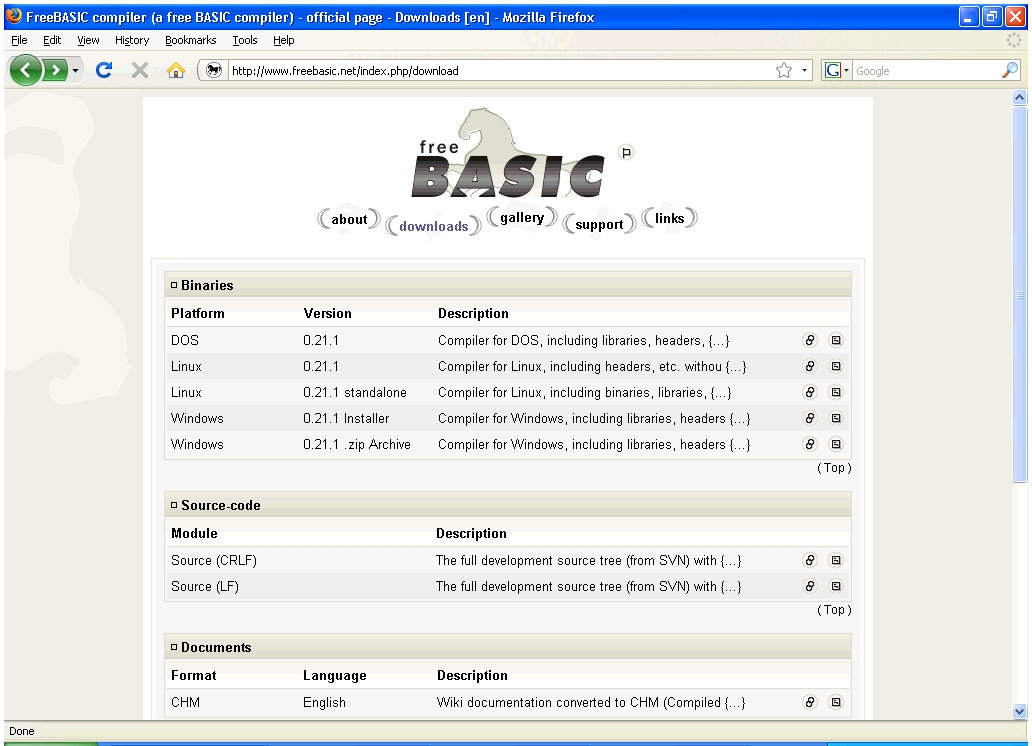1032x746 pixels.
Task: Open the Tools menu
Action: click(244, 40)
